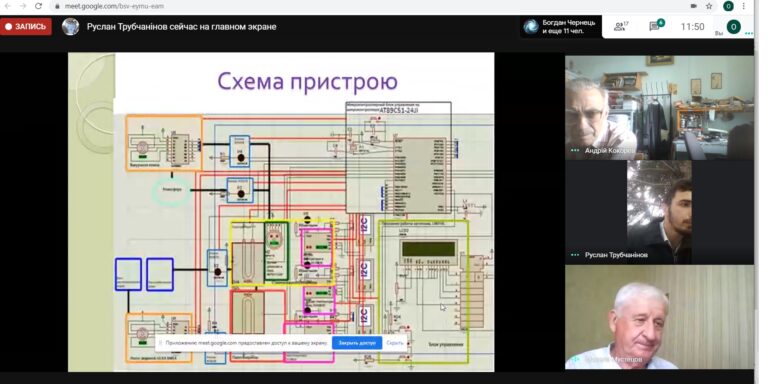Open options dots on Руслан Трубчанінов's video tile

tap(575, 255)
